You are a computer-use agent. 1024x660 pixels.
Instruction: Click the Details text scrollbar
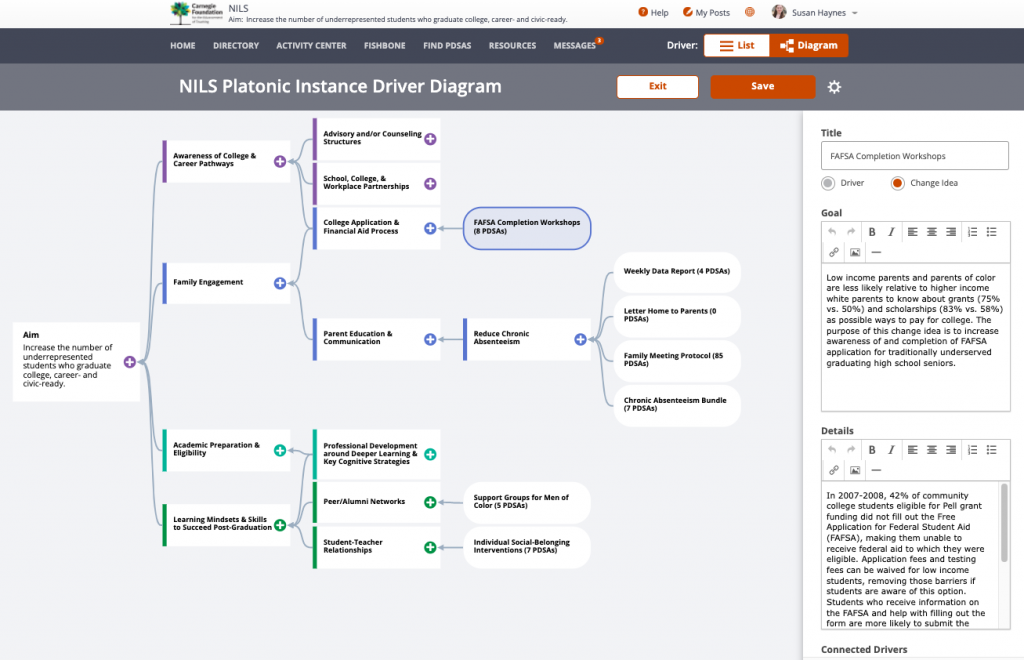1004,522
